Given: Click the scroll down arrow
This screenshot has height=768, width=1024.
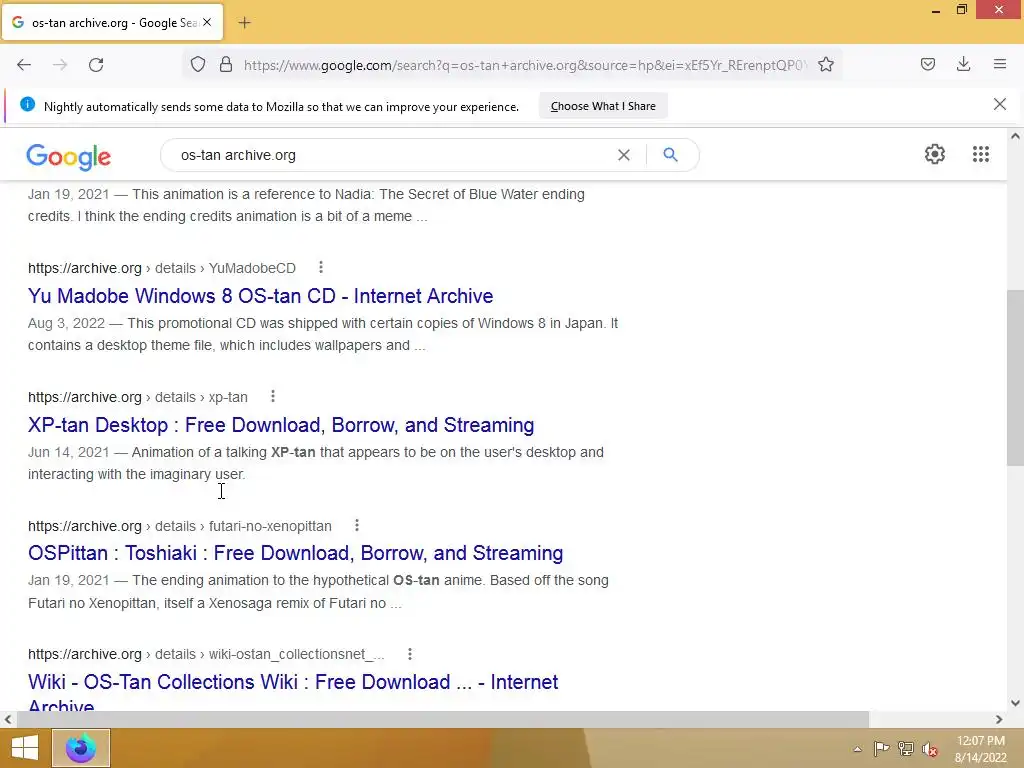Looking at the screenshot, I should click(1015, 703).
